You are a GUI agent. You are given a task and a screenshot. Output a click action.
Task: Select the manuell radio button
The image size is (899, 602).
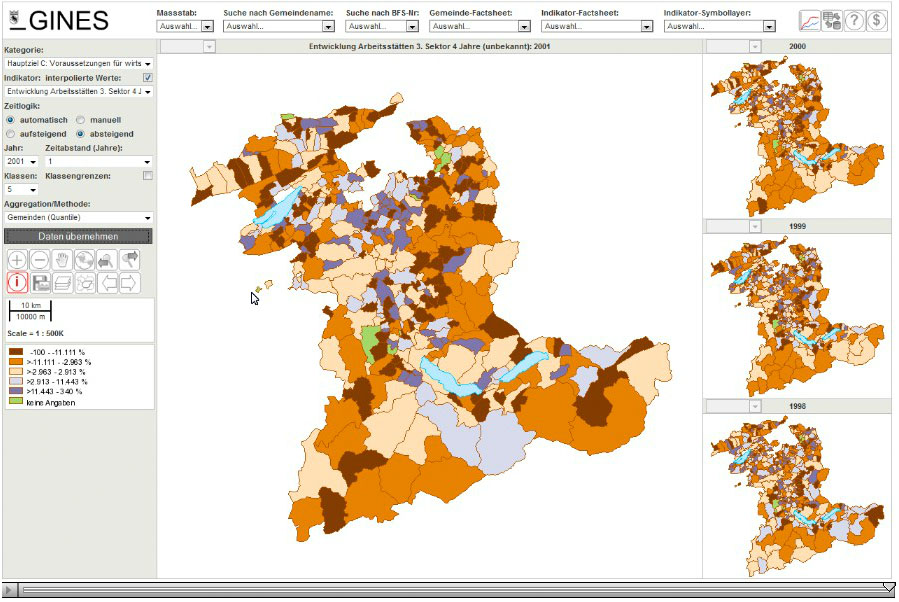pos(81,120)
